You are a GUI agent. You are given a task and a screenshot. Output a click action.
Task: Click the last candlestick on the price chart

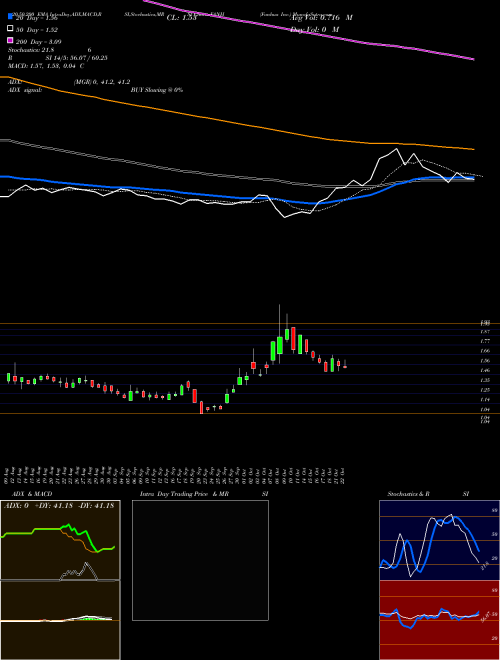point(345,365)
